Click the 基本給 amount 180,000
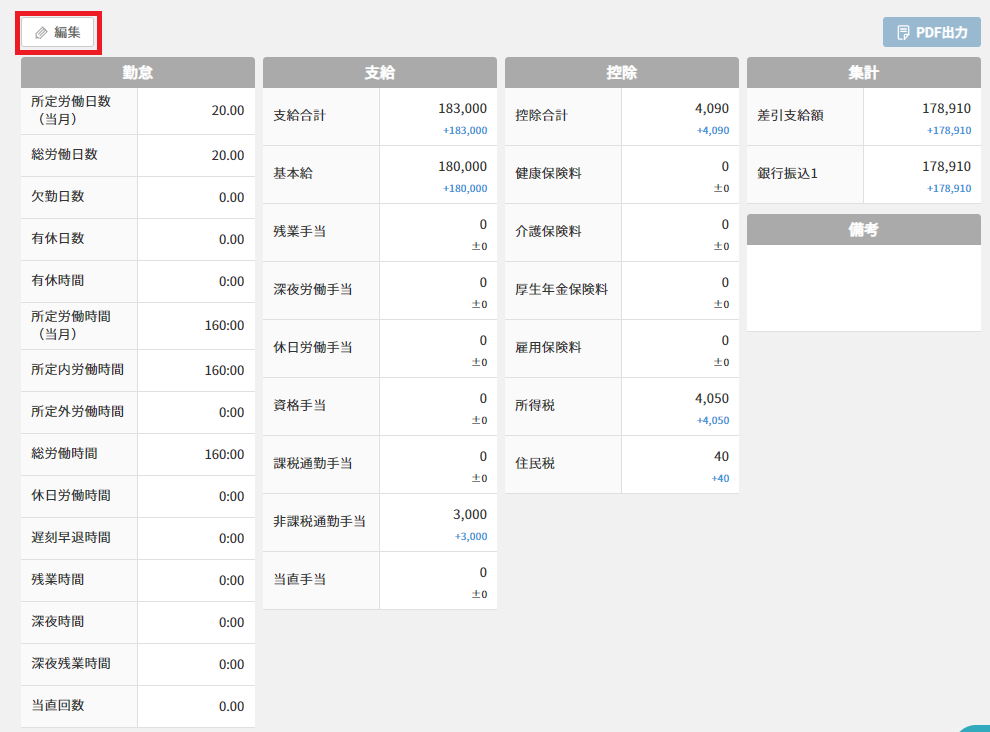The width and height of the screenshot is (990, 732). pos(462,167)
